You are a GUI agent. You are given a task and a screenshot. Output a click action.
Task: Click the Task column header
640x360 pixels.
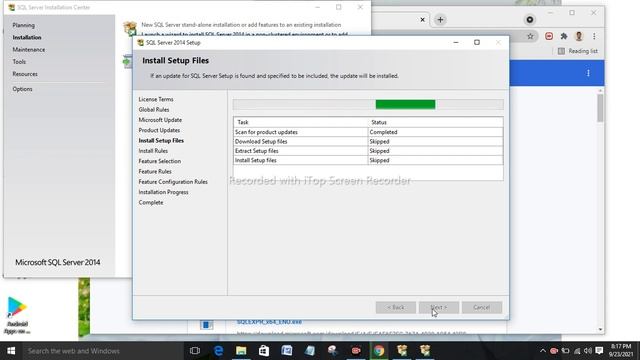coord(300,122)
